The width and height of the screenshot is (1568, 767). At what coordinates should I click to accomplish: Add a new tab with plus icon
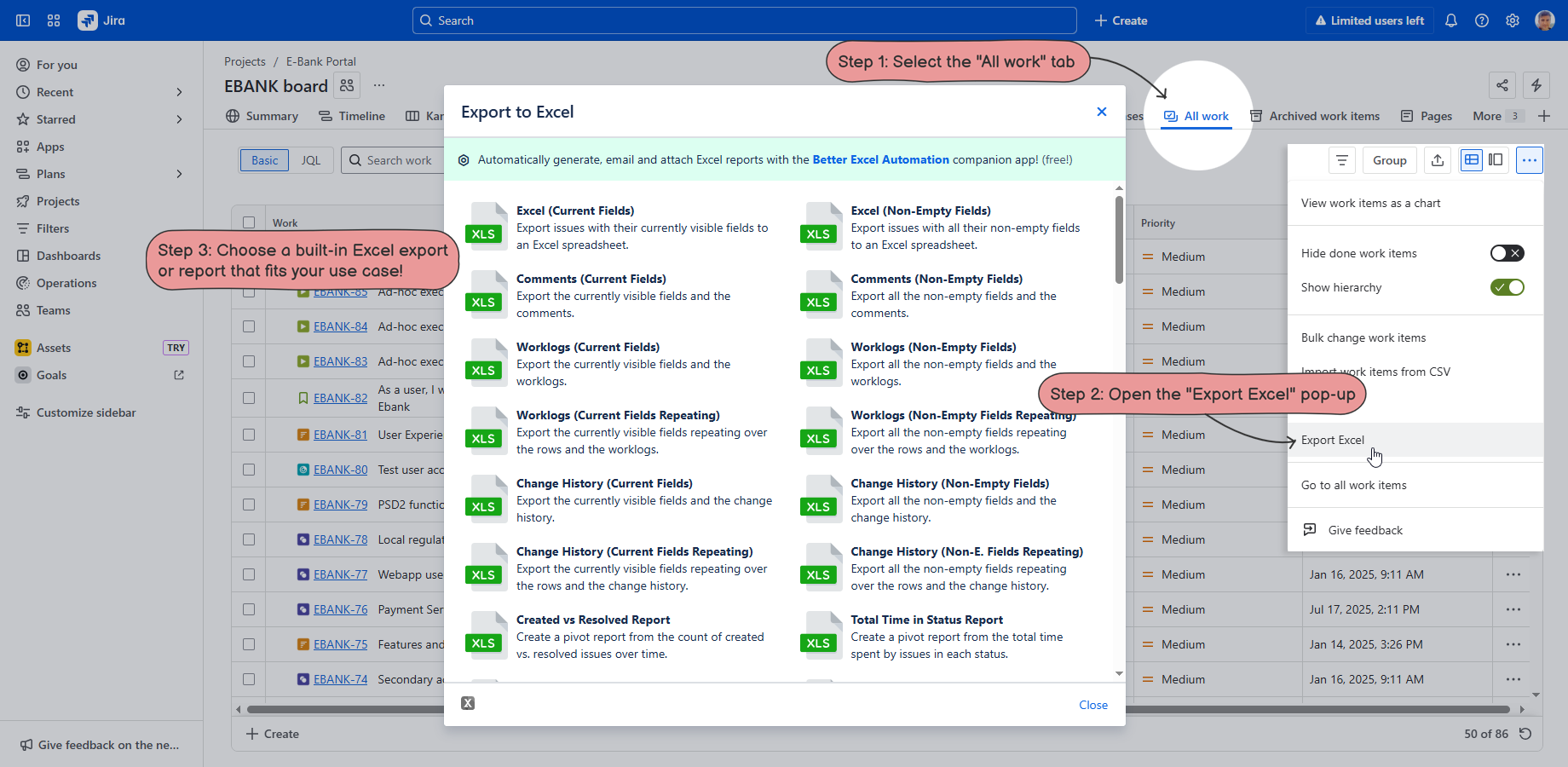tap(1544, 116)
